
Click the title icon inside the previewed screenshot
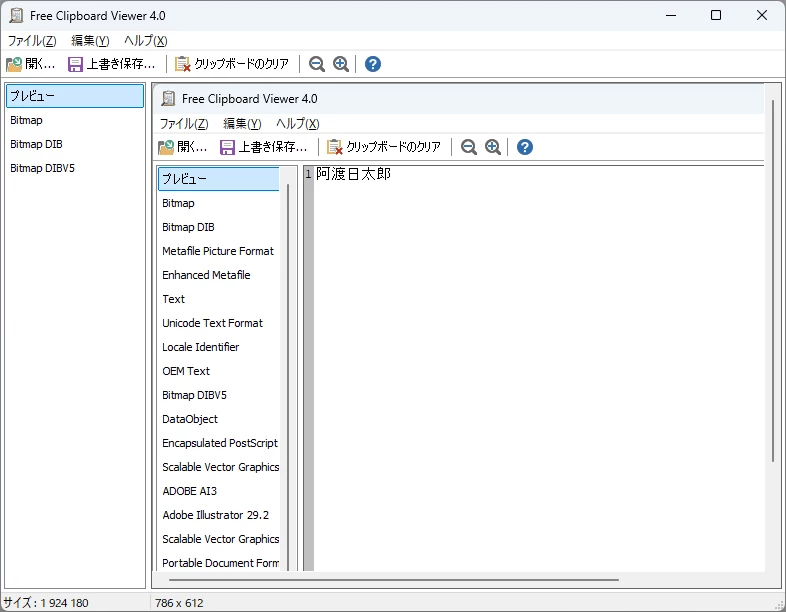pos(168,99)
